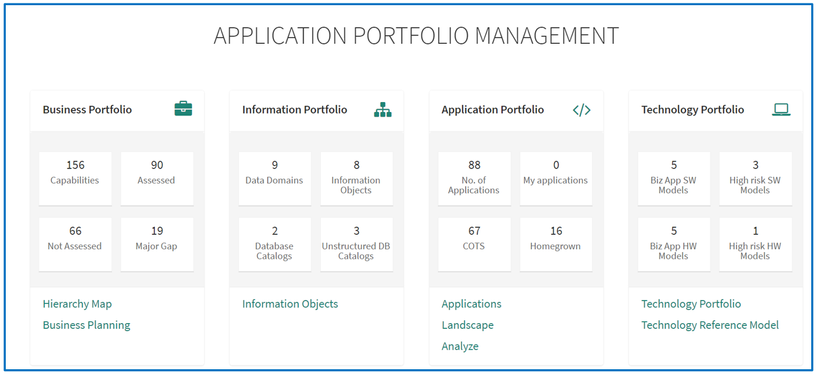The height and width of the screenshot is (375, 817).
Task: Click the Information Portfolio card heading
Action: 294,110
